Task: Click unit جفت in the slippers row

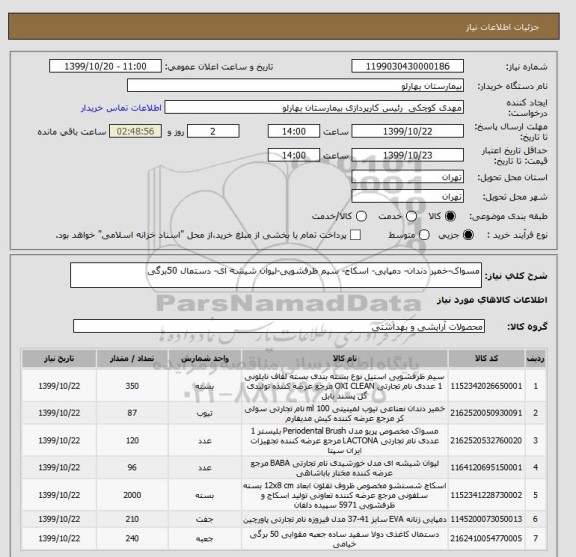Action: 205,519
